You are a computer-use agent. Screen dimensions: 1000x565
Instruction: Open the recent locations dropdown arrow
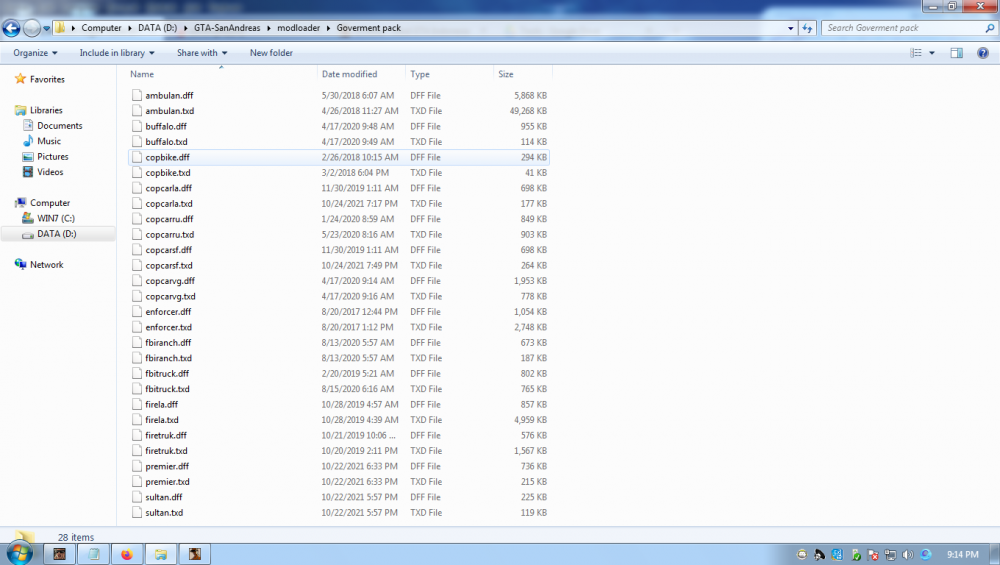[x=46, y=28]
